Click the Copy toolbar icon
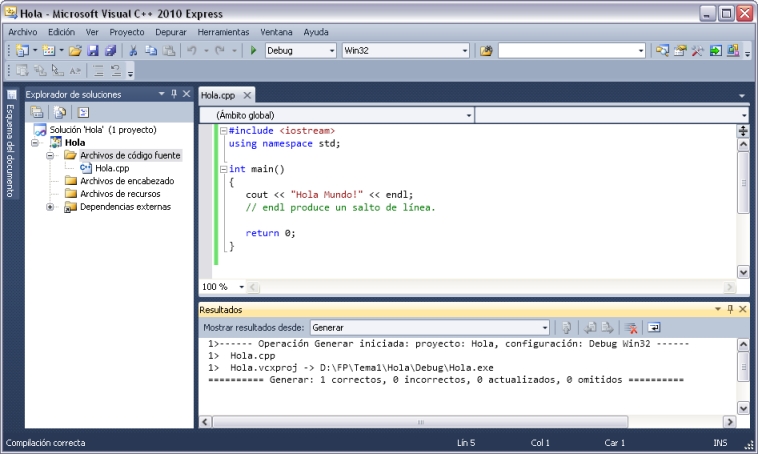The image size is (758, 454). (151, 50)
